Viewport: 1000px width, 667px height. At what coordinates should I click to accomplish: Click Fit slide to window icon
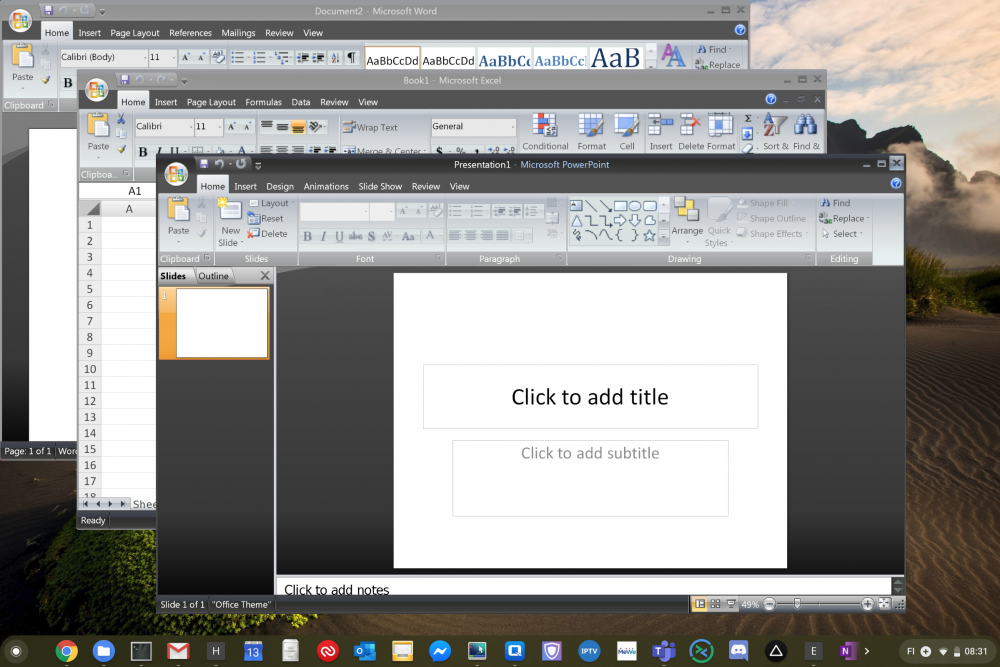[x=884, y=604]
